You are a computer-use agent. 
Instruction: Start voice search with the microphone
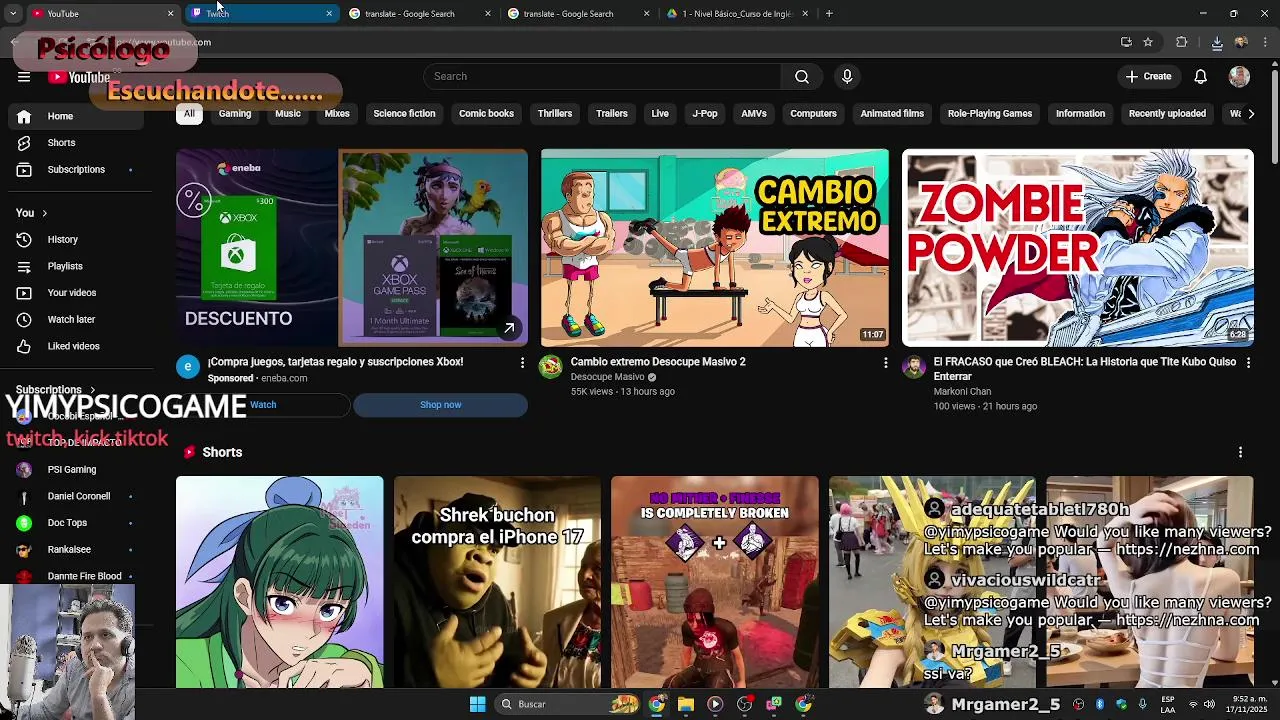(x=847, y=77)
